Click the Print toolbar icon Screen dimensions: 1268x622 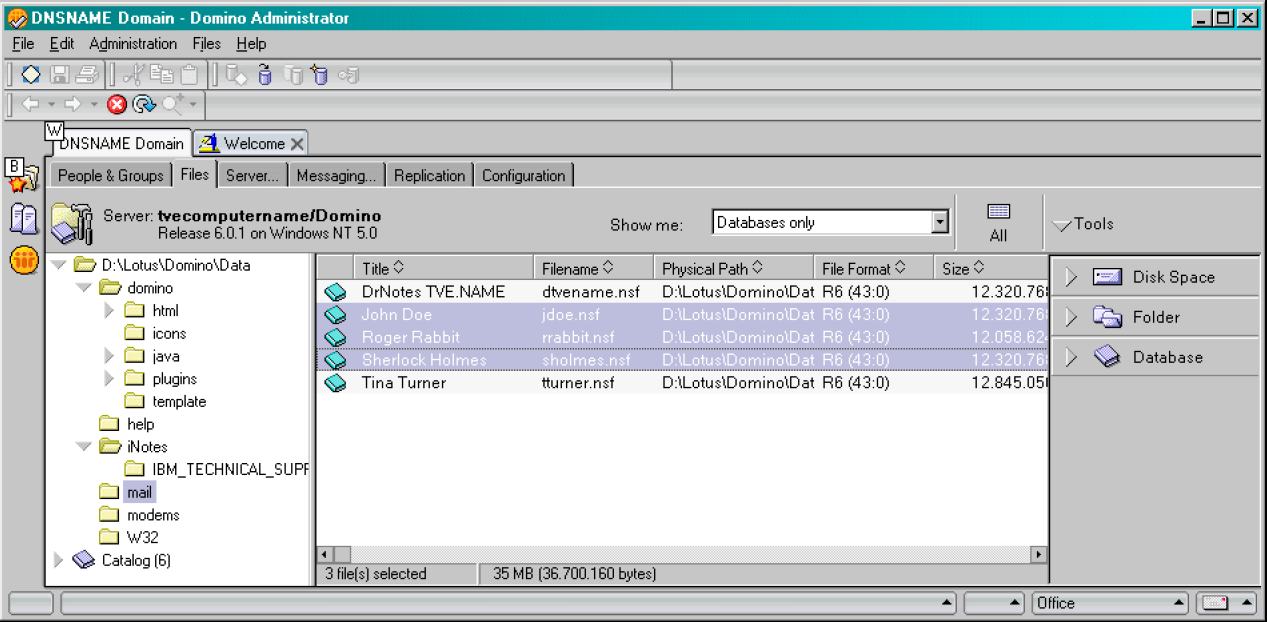point(86,74)
